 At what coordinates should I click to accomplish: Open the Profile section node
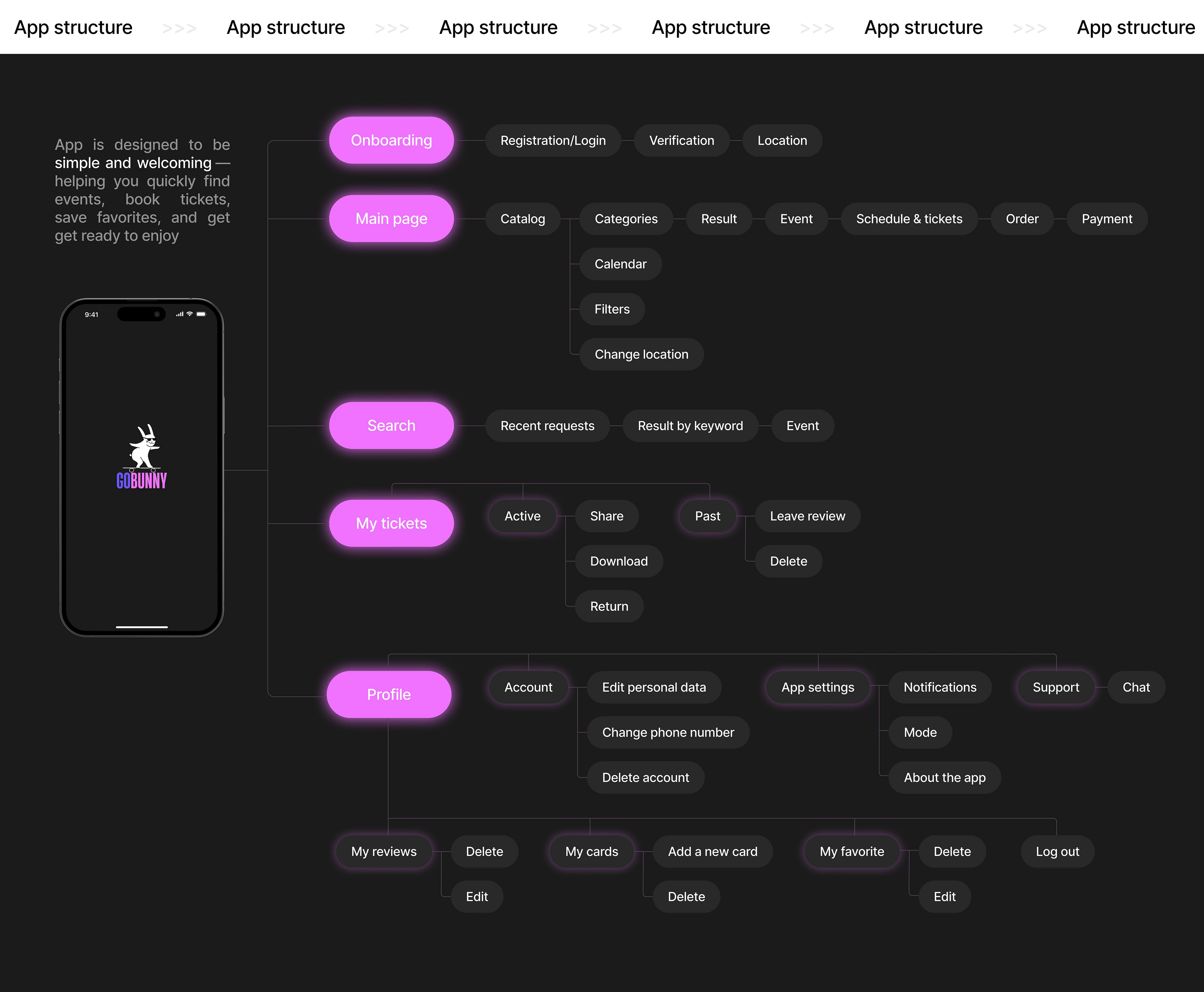tap(389, 694)
